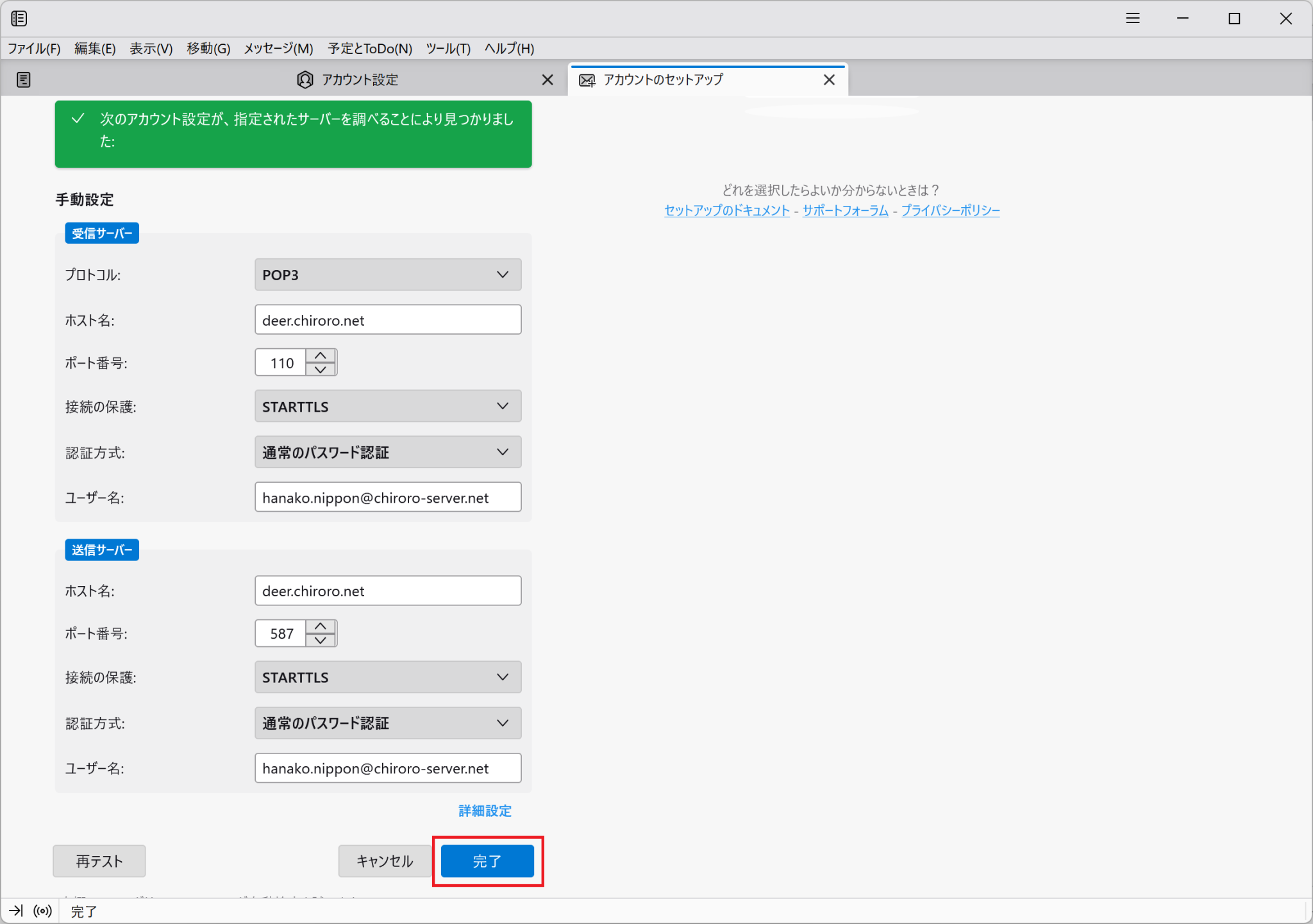1313x924 pixels.
Task: Close the アカウントのセットアップ tab
Action: pos(829,80)
